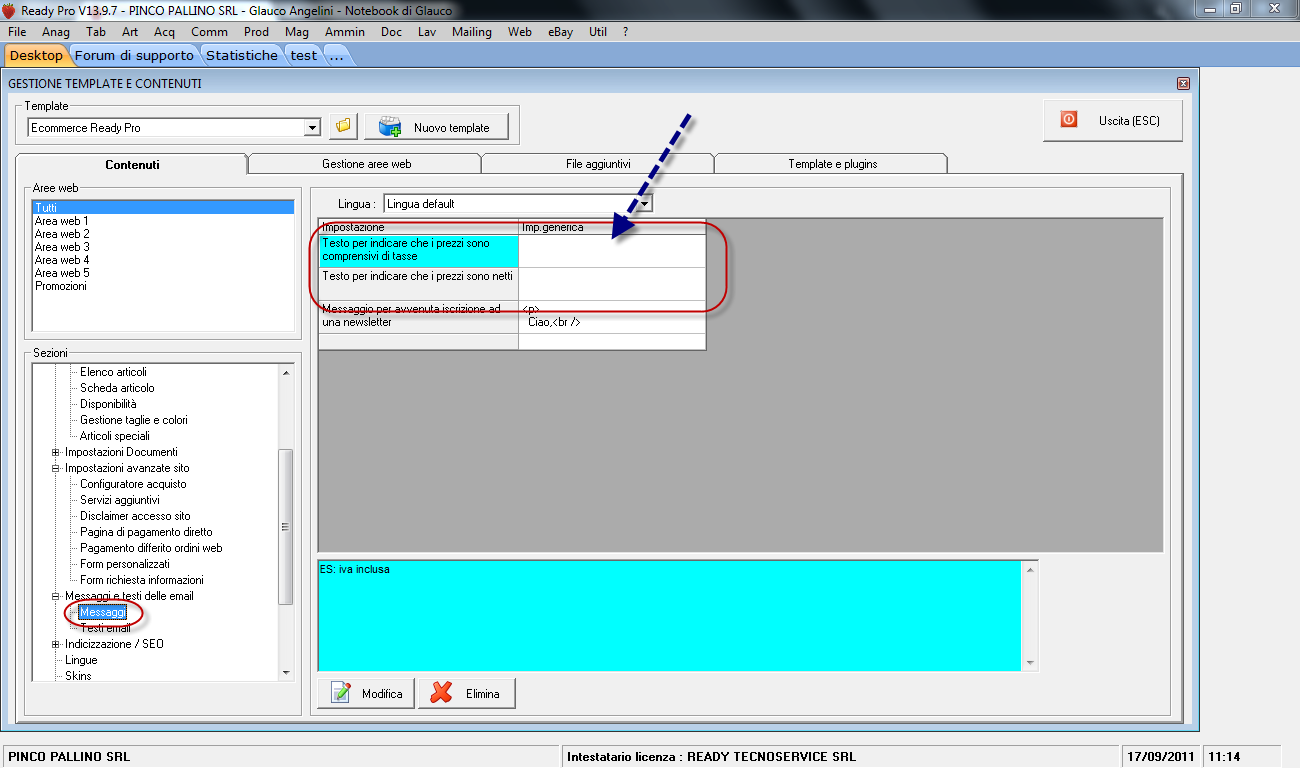Select Form richiesta informazioni item

tap(142, 580)
